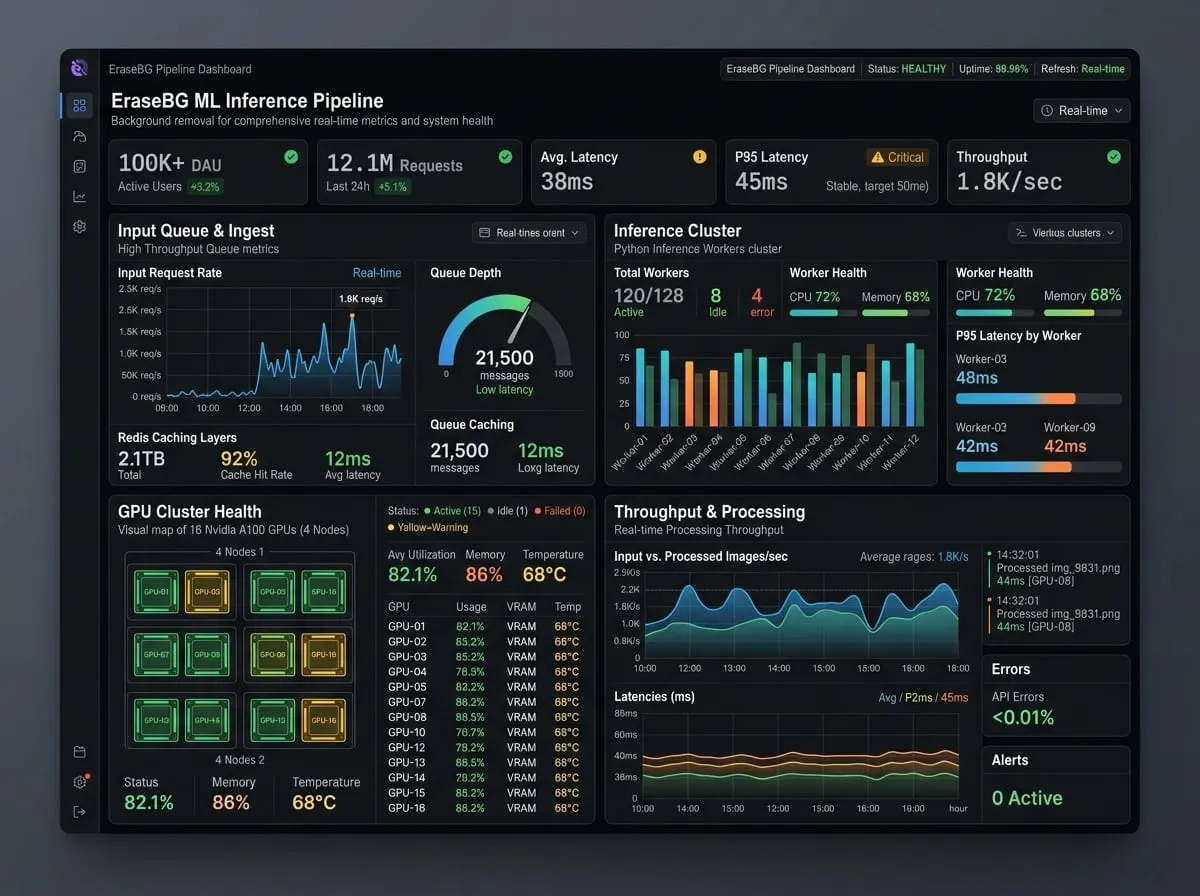The height and width of the screenshot is (896, 1200).
Task: Select the GPU-01 row in GPU table
Action: [x=484, y=627]
